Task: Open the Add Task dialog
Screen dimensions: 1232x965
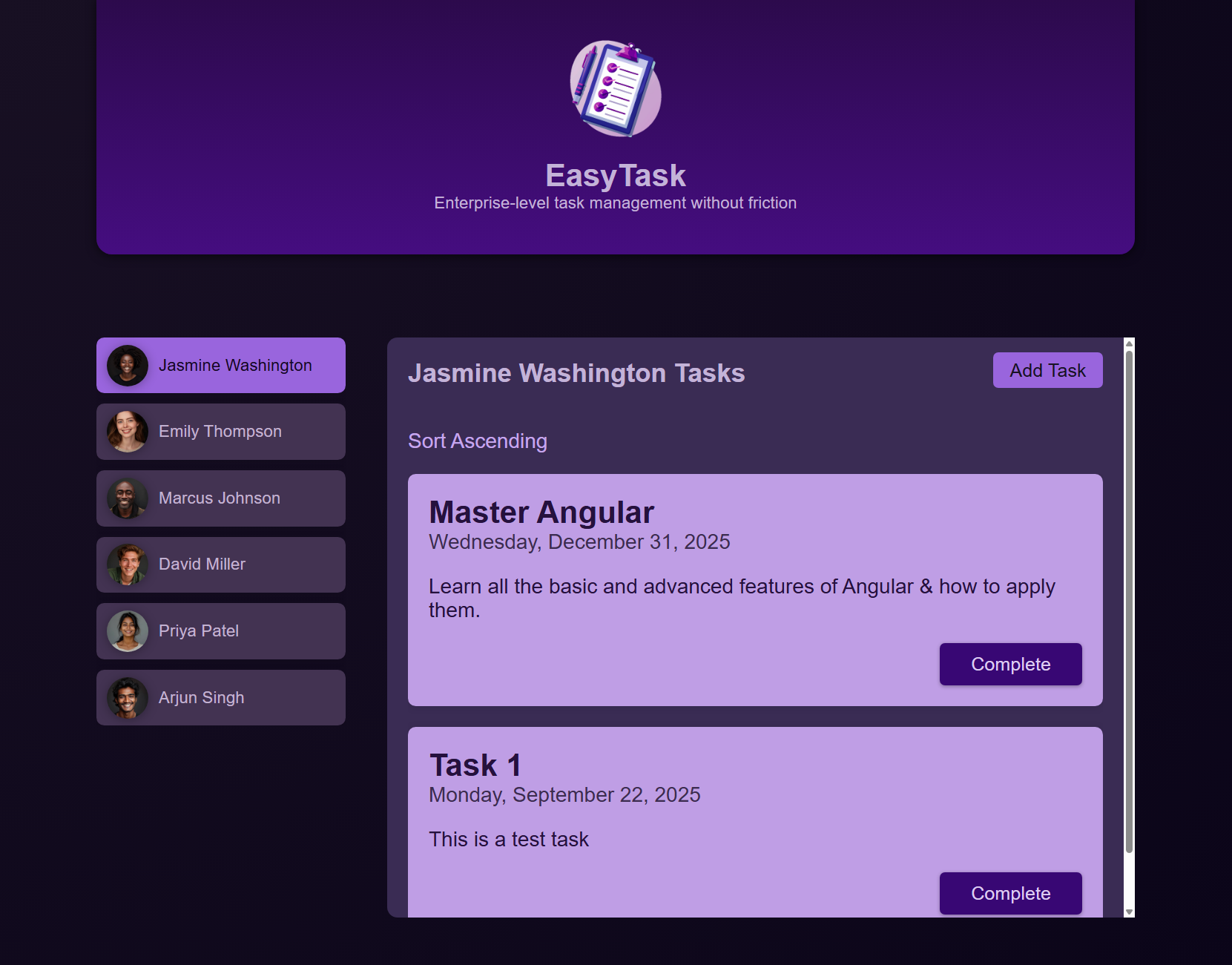Action: click(1047, 370)
